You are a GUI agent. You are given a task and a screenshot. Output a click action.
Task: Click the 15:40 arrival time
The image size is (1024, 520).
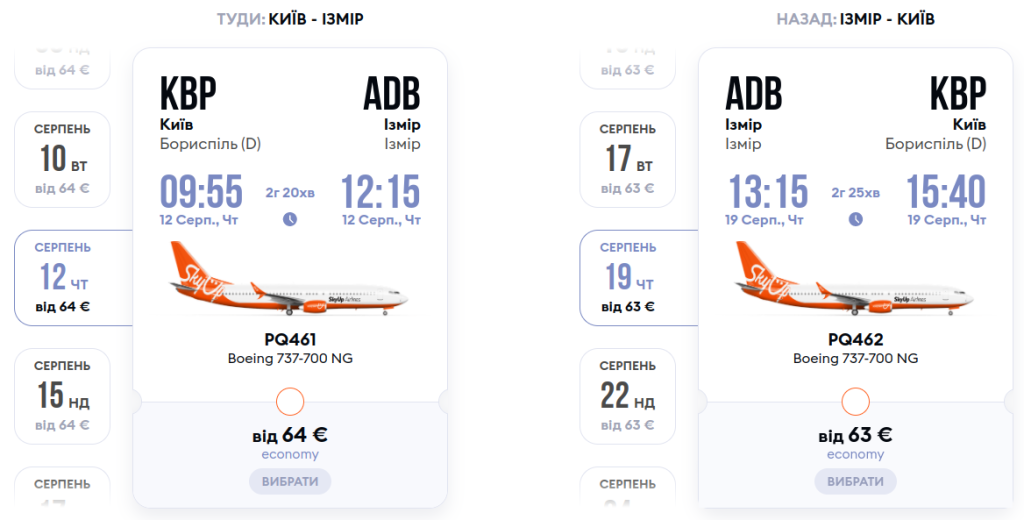point(945,192)
